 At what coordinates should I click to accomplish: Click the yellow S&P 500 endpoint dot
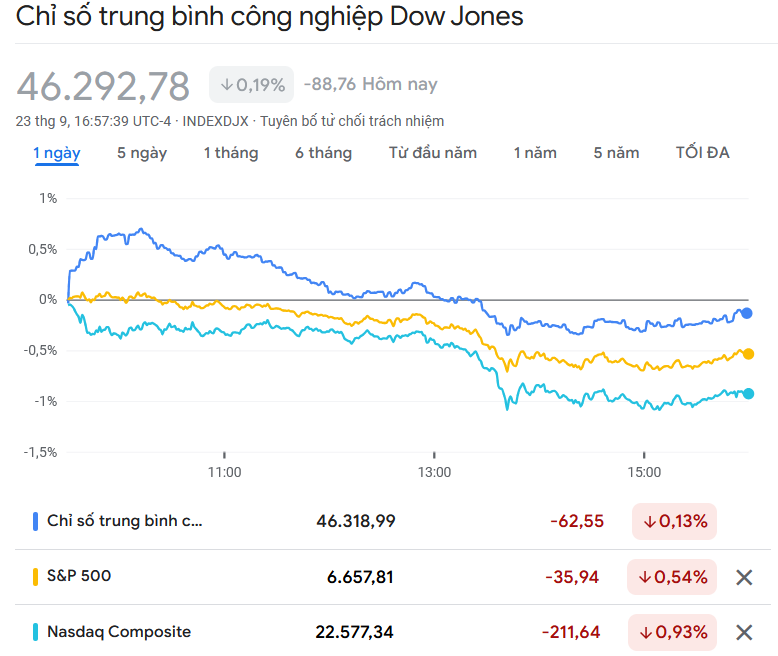click(748, 353)
